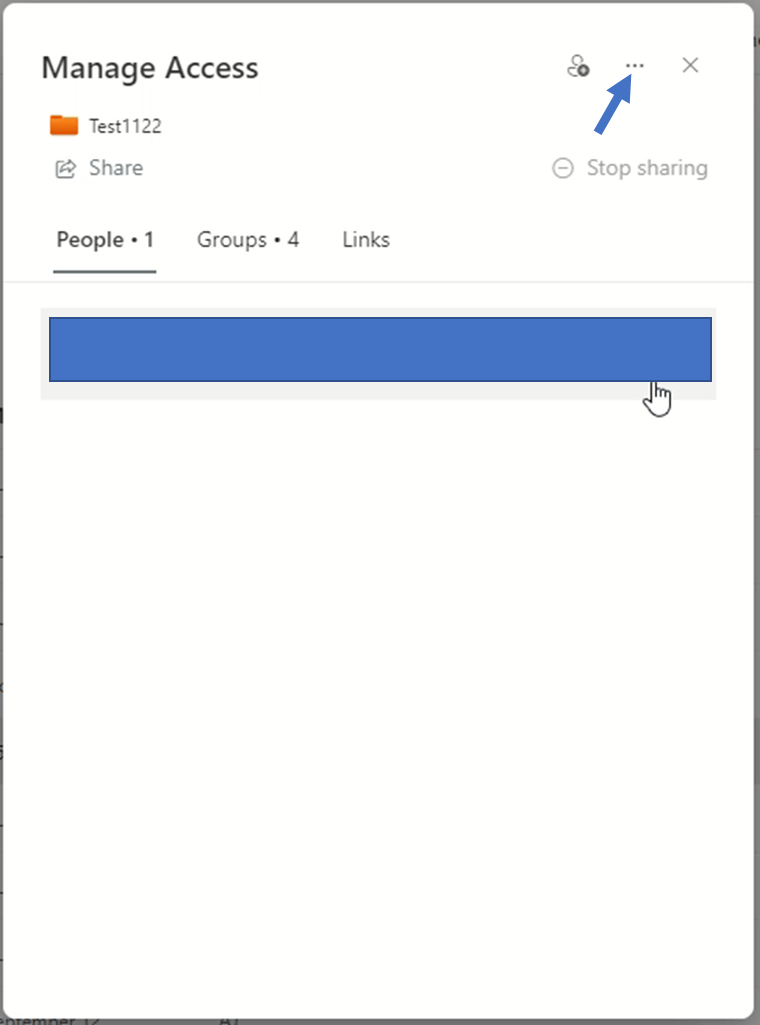The height and width of the screenshot is (1025, 760).
Task: Switch to the People • 1 tab
Action: (x=105, y=240)
